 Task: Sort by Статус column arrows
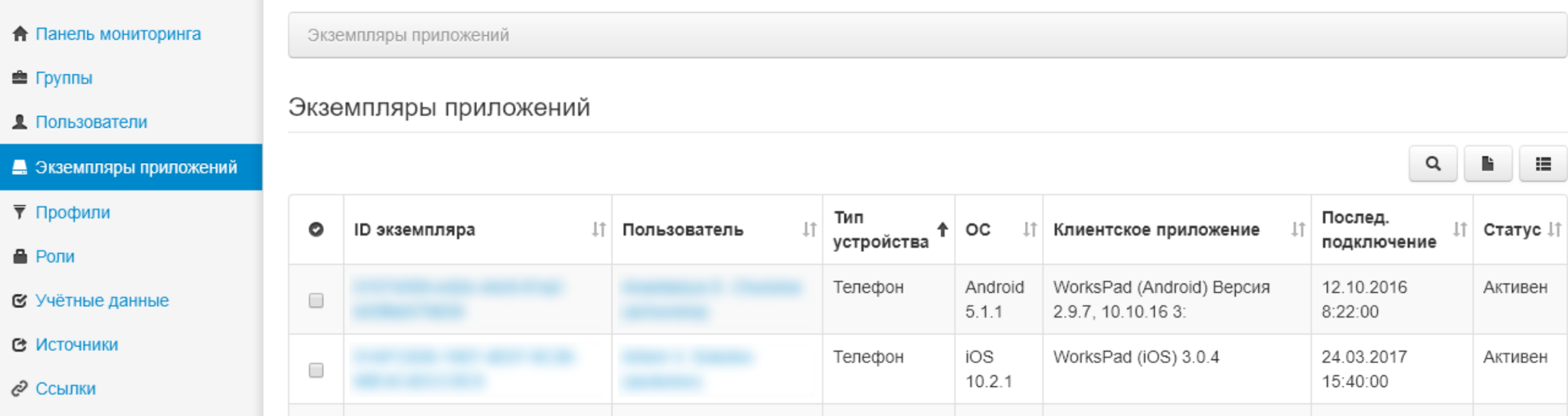click(x=1554, y=229)
